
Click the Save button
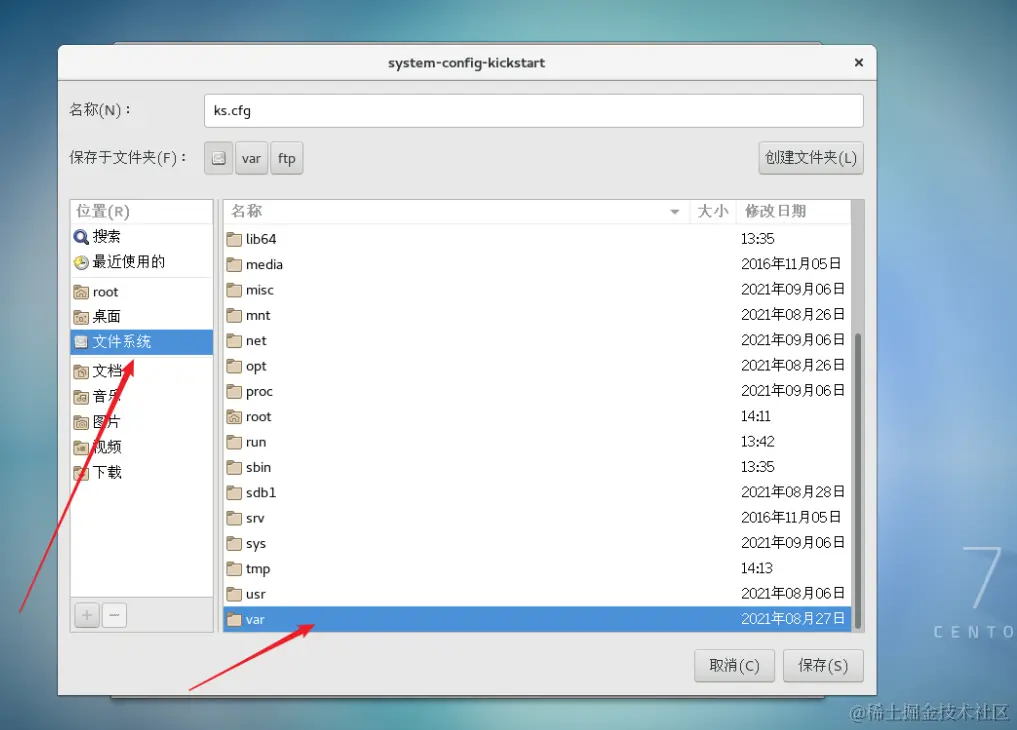click(x=823, y=666)
